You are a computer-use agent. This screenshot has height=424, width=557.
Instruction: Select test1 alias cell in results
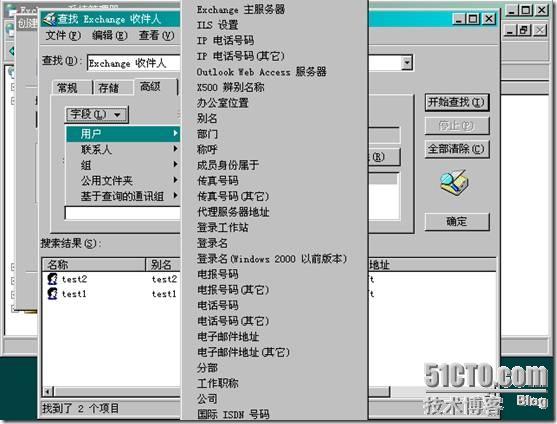pos(164,294)
